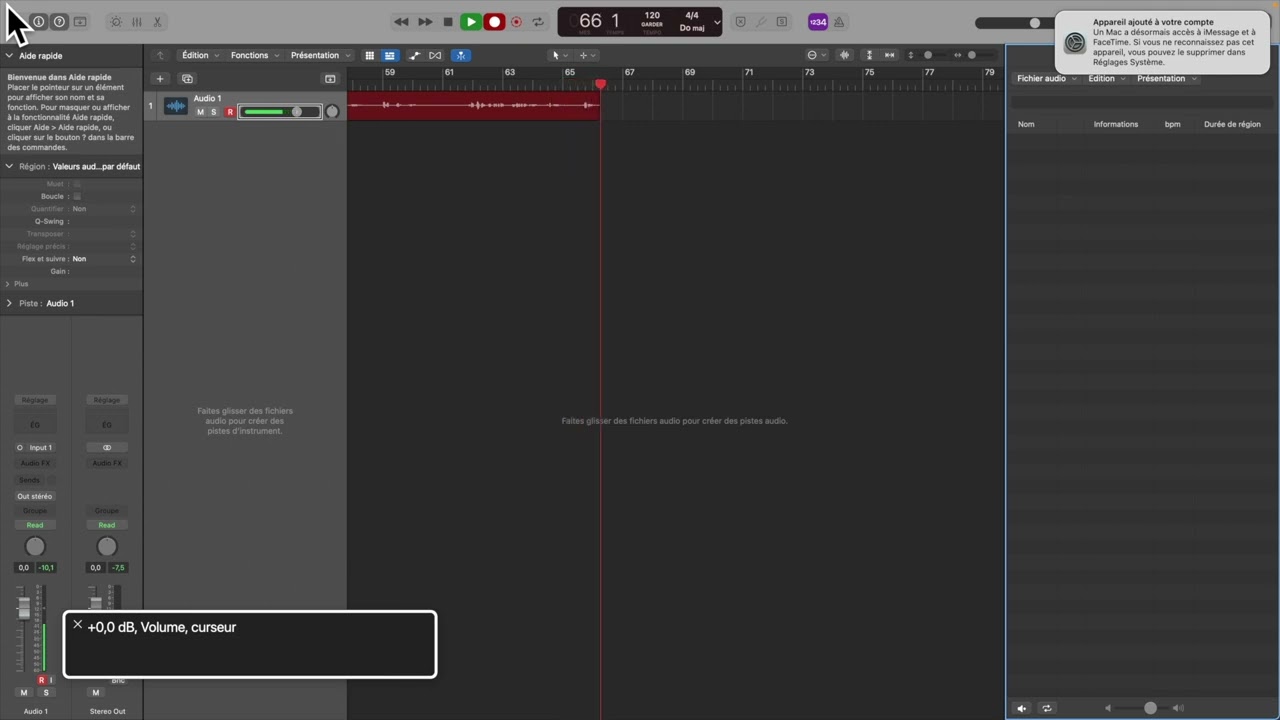Click the duplicate track button
Image resolution: width=1280 pixels, height=720 pixels.
187,78
